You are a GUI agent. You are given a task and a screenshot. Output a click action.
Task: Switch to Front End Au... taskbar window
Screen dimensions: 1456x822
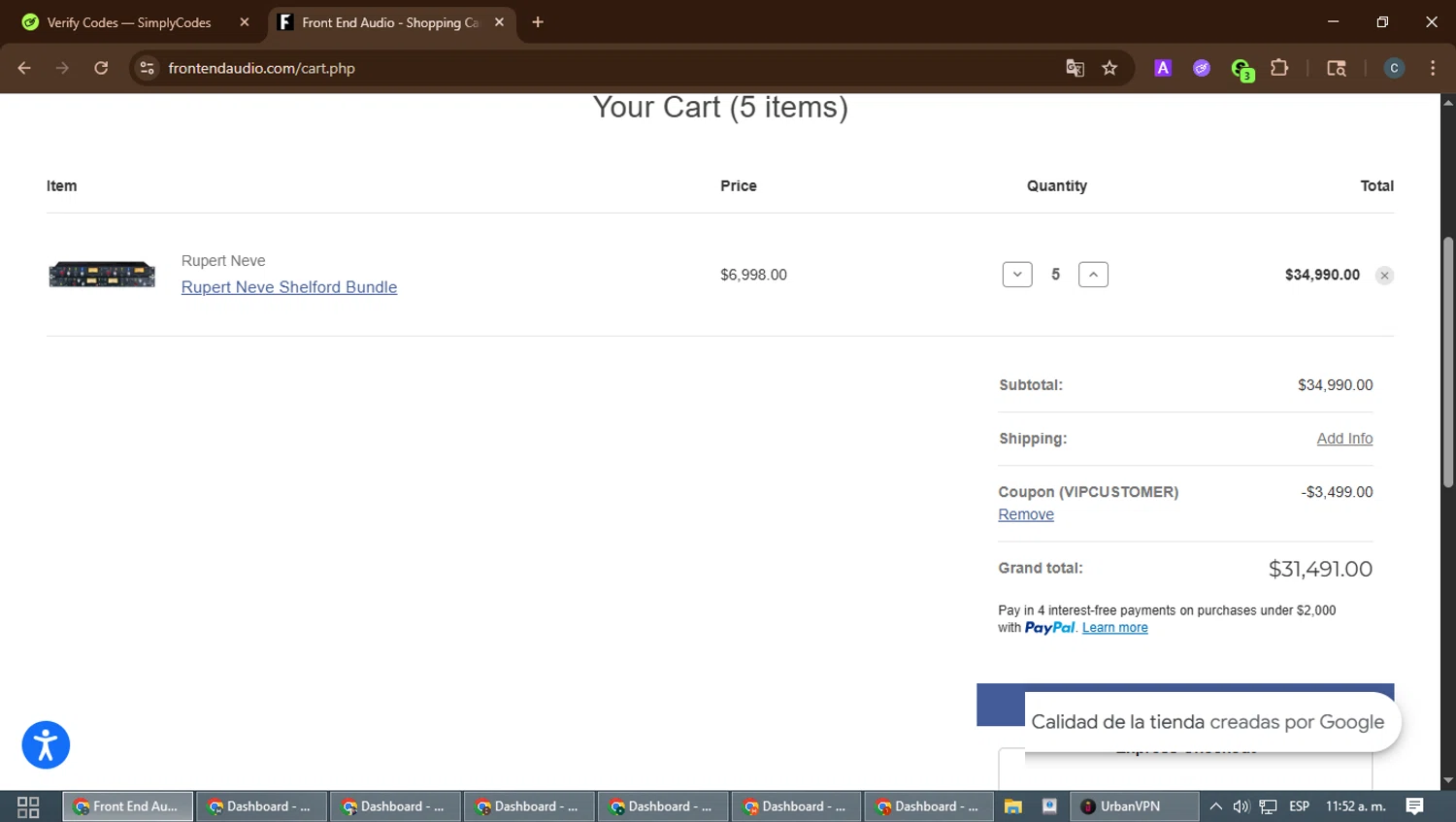[128, 806]
